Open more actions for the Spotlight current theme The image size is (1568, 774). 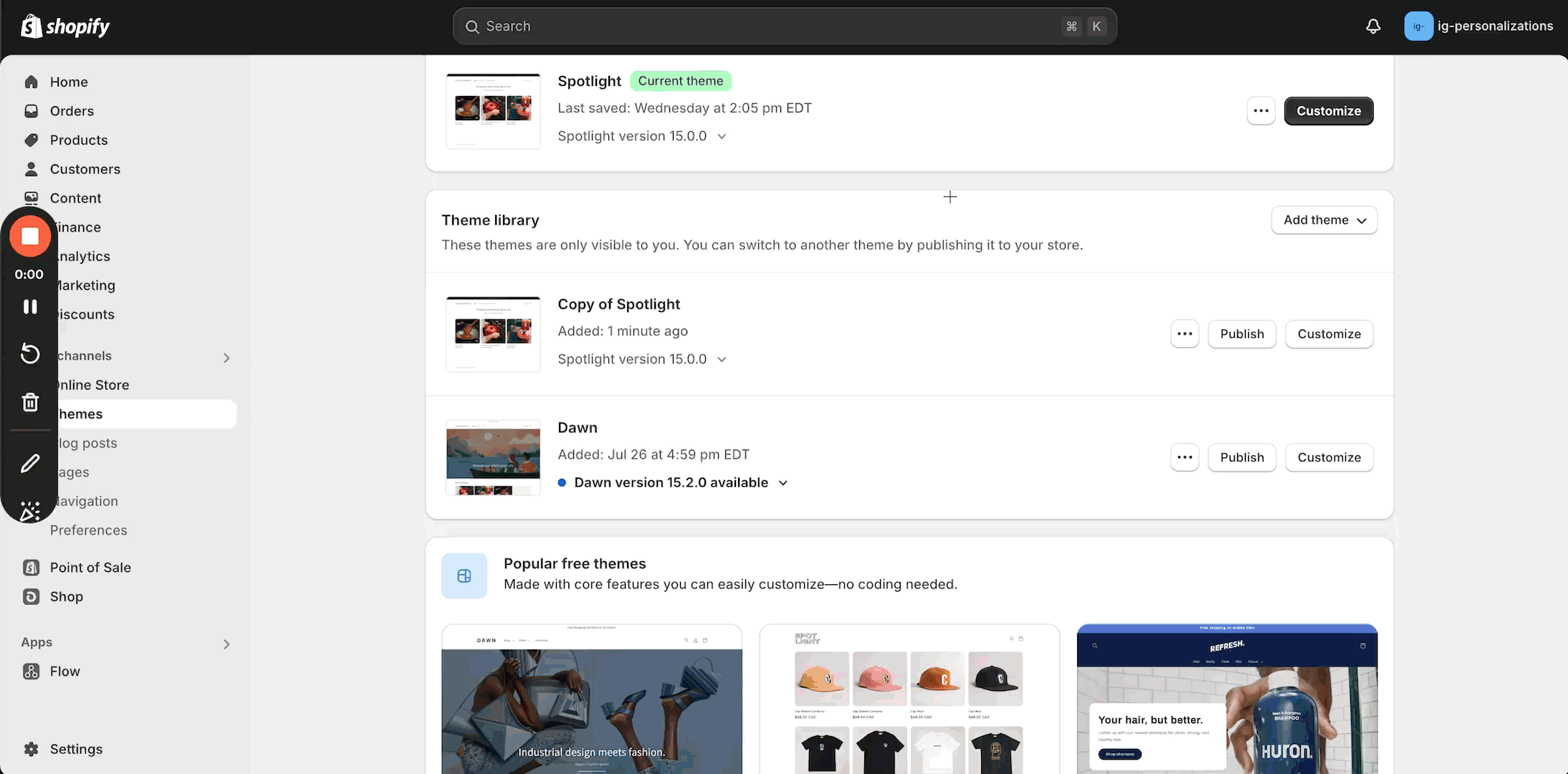click(1261, 111)
